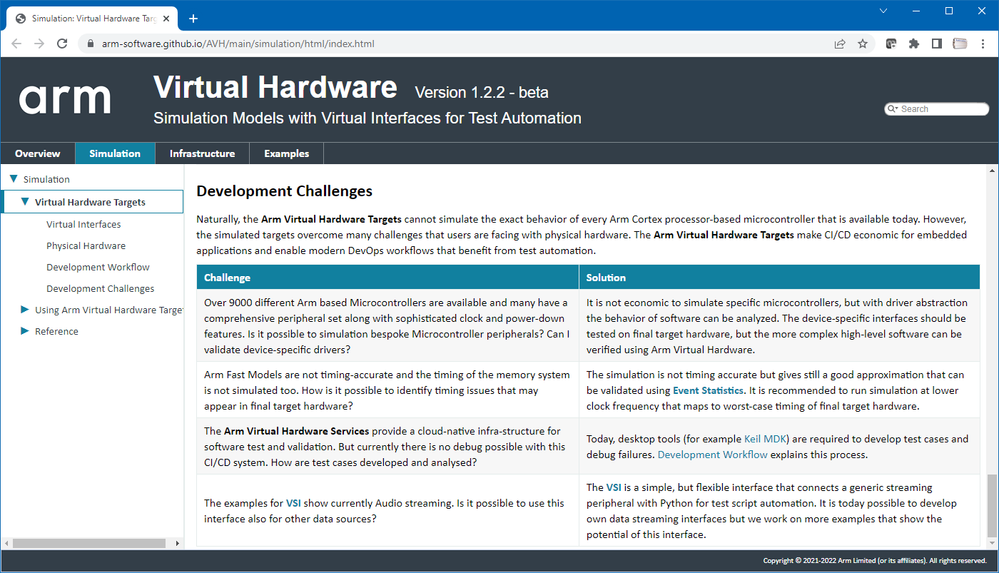Click the Version 1.2.2 - beta text

(482, 92)
